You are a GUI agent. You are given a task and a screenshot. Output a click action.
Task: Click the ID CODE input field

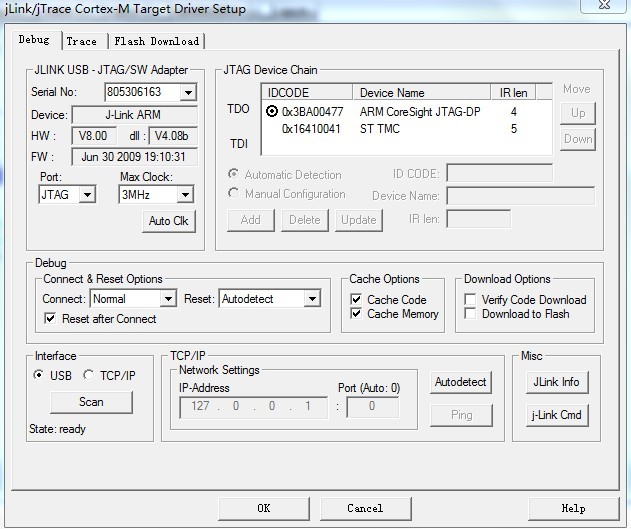click(499, 173)
